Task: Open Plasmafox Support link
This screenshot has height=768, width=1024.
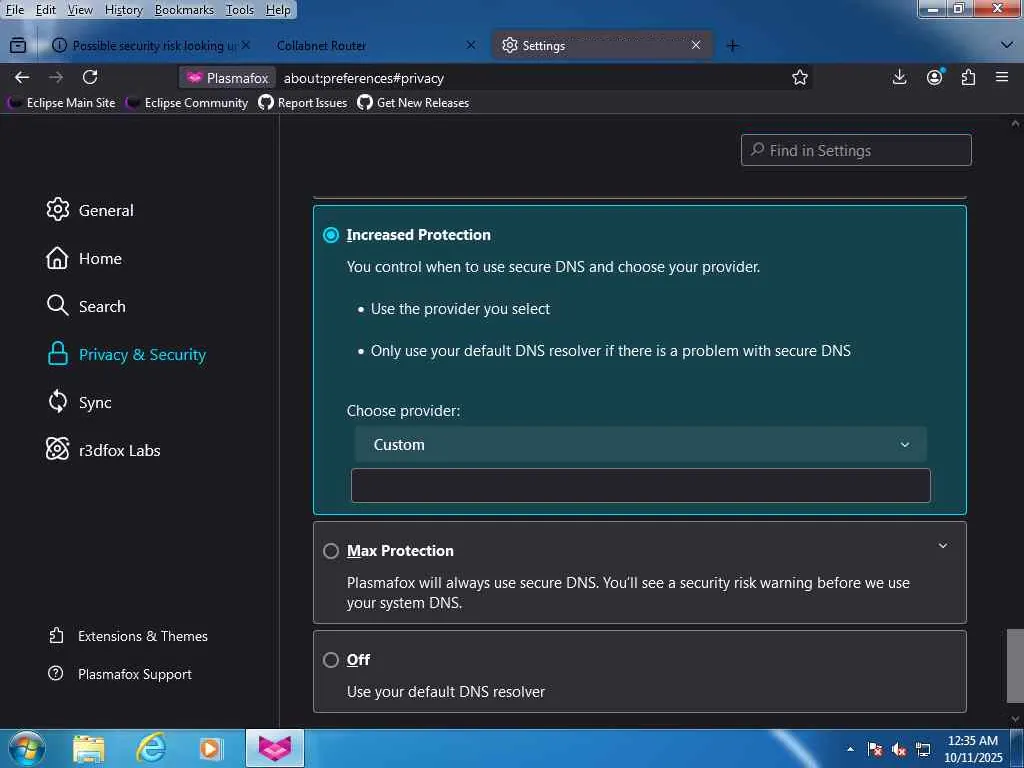Action: pyautogui.click(x=120, y=673)
